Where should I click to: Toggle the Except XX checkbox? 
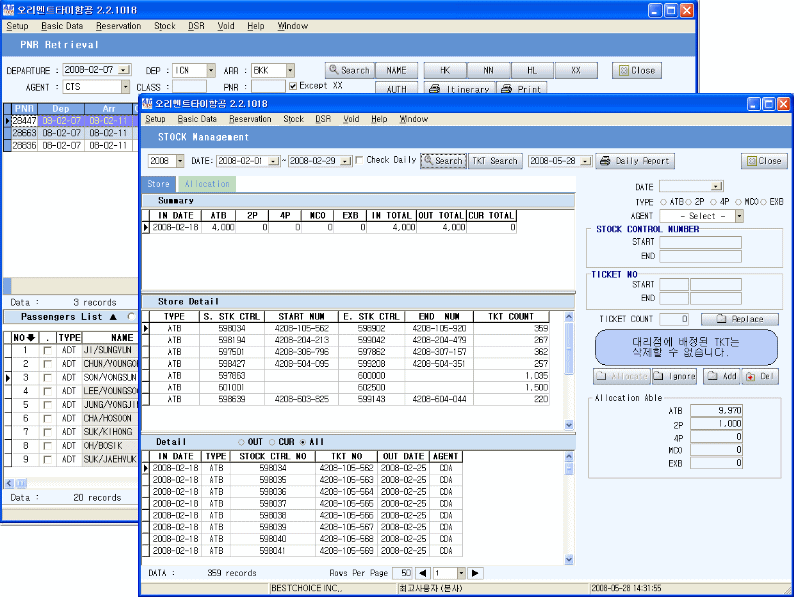pos(293,86)
